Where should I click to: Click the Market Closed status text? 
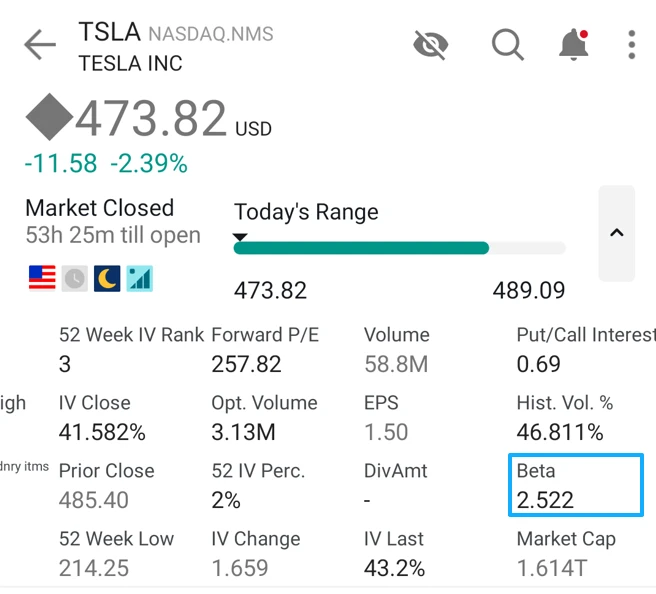[x=99, y=208]
